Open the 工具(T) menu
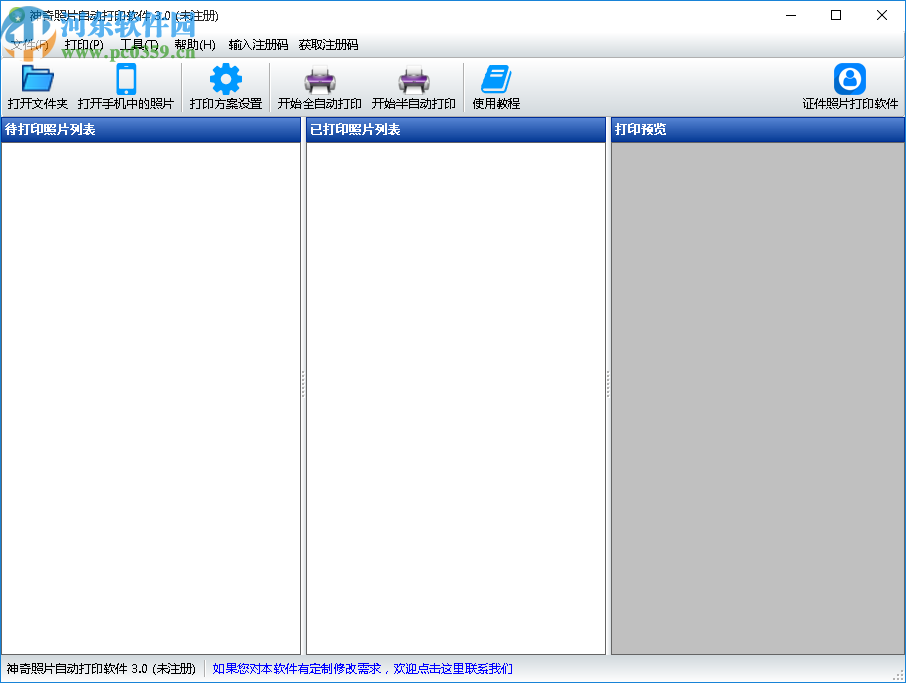The image size is (906, 683). coord(139,44)
